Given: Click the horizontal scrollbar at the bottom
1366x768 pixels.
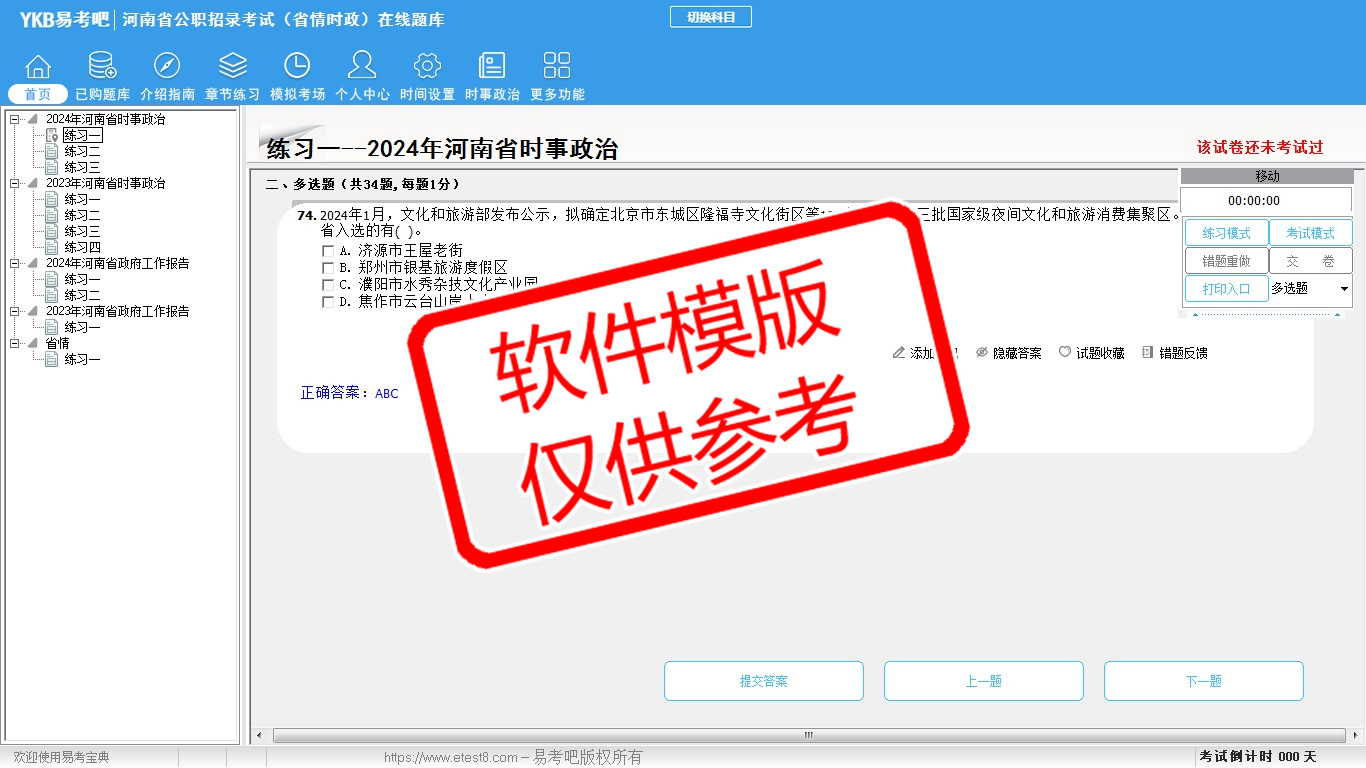Looking at the screenshot, I should pos(808,736).
